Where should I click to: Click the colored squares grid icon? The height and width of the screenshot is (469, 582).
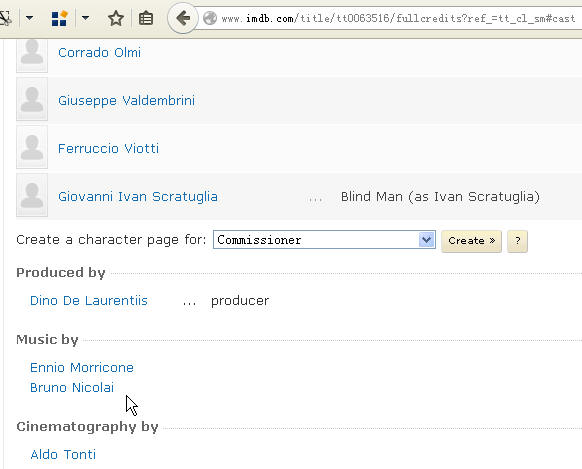pyautogui.click(x=59, y=18)
